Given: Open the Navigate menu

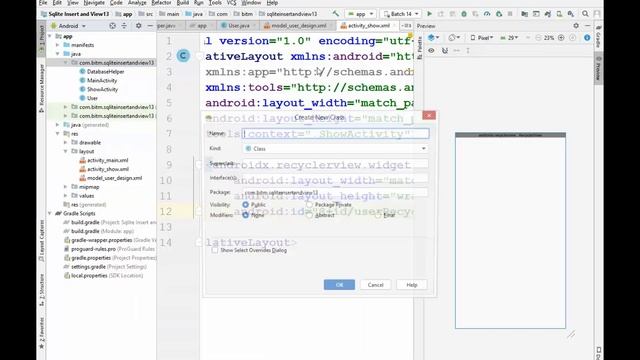Looking at the screenshot, I should 94,3.
